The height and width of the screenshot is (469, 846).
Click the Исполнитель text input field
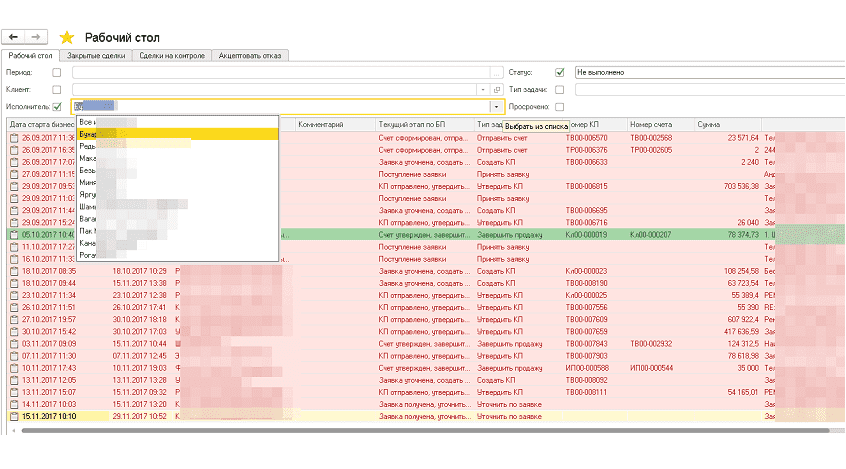point(281,107)
